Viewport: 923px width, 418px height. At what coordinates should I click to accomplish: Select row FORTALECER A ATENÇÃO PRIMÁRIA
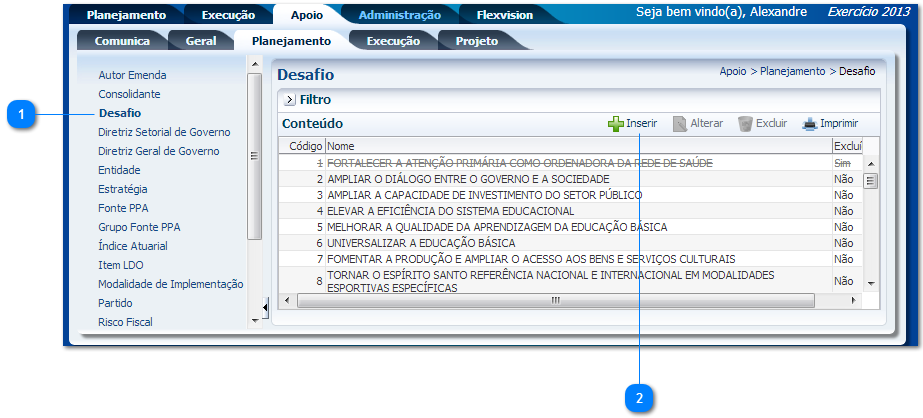click(x=571, y=162)
